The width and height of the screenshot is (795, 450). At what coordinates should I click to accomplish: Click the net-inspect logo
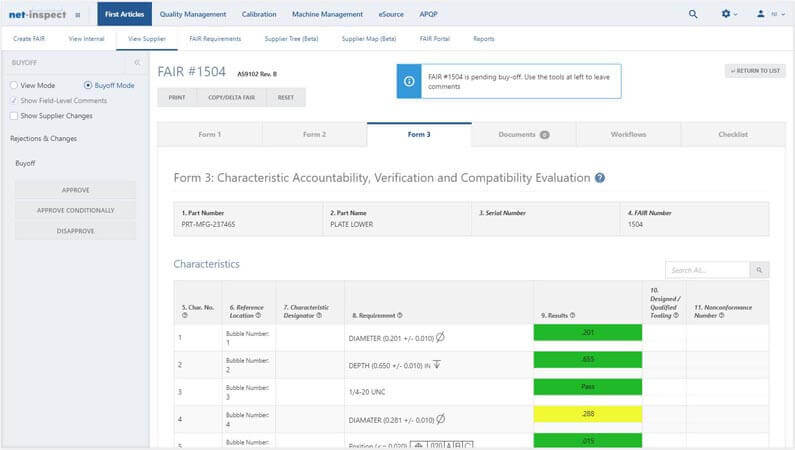pos(38,15)
